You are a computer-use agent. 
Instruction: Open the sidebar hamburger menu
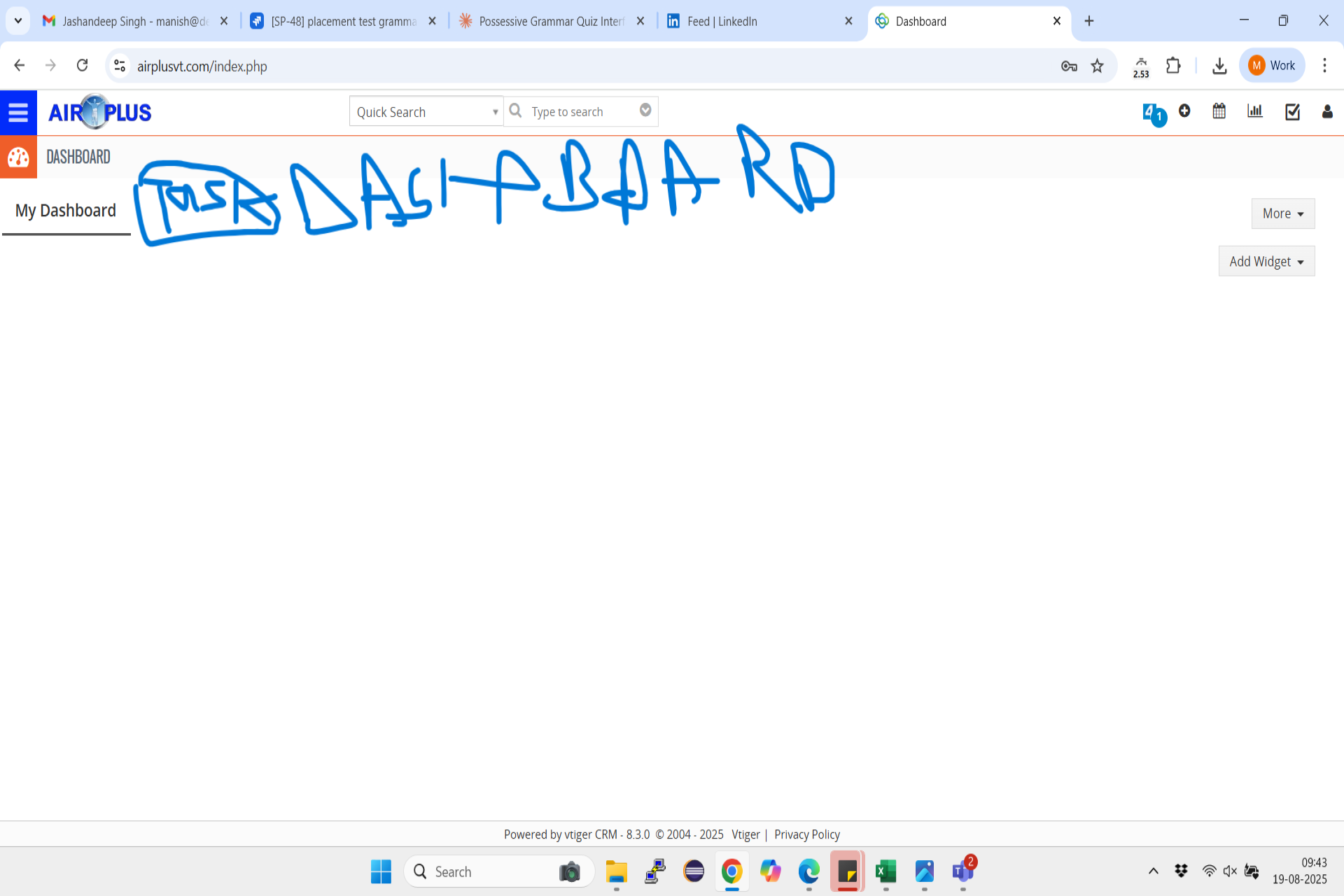click(x=18, y=112)
